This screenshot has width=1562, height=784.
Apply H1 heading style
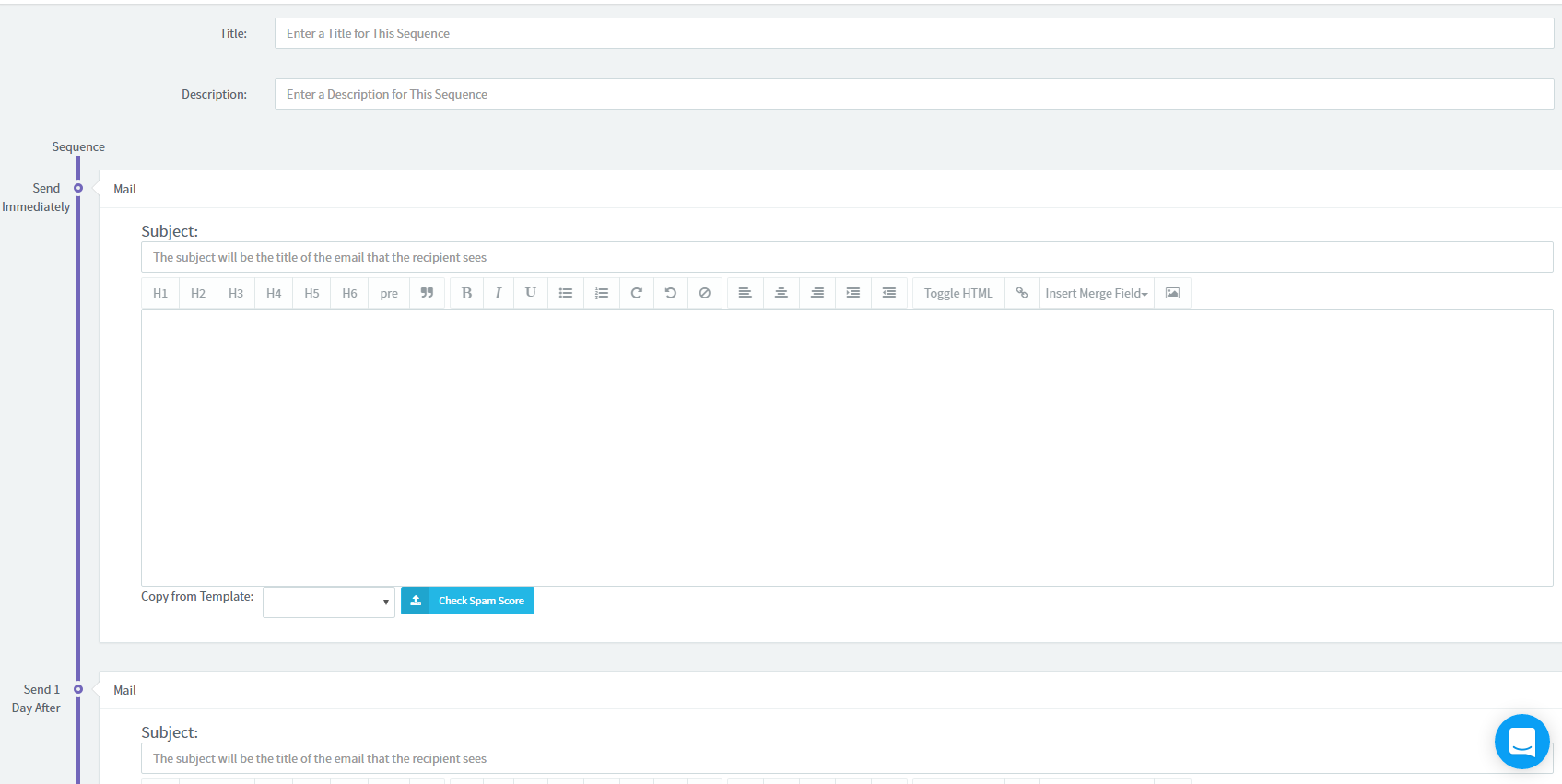click(x=160, y=293)
